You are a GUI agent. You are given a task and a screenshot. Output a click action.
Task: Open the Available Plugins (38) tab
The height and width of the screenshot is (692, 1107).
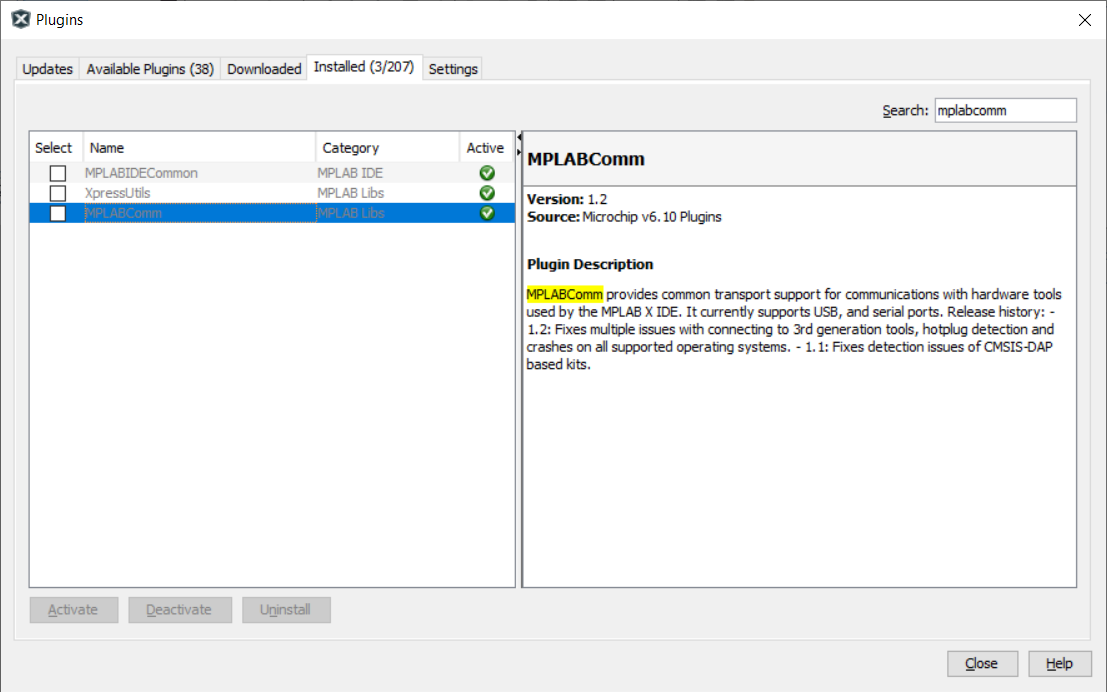[x=150, y=69]
